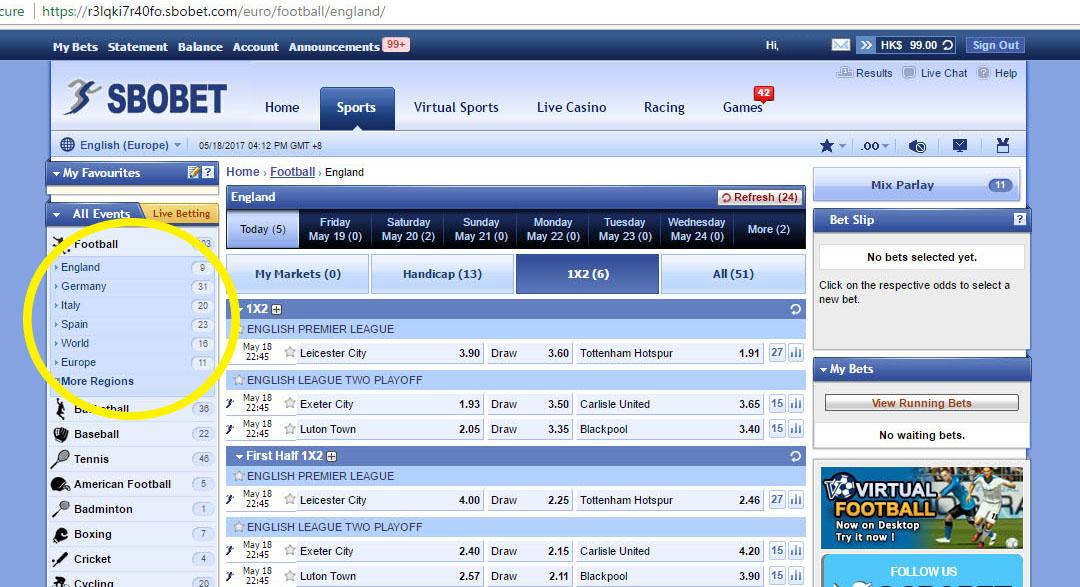The width and height of the screenshot is (1080, 587).
Task: Open Results page icon link
Action: (x=864, y=73)
